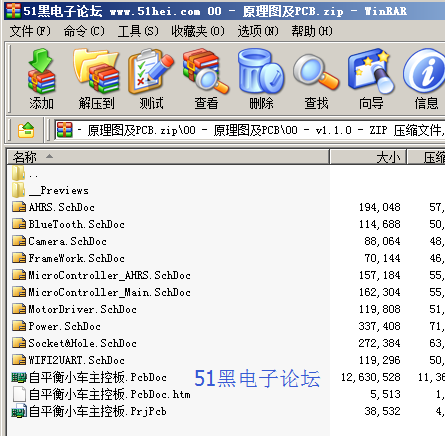This screenshot has width=445, height=436.
Task: Open the 收藏夹(O) menu
Action: pos(198,31)
